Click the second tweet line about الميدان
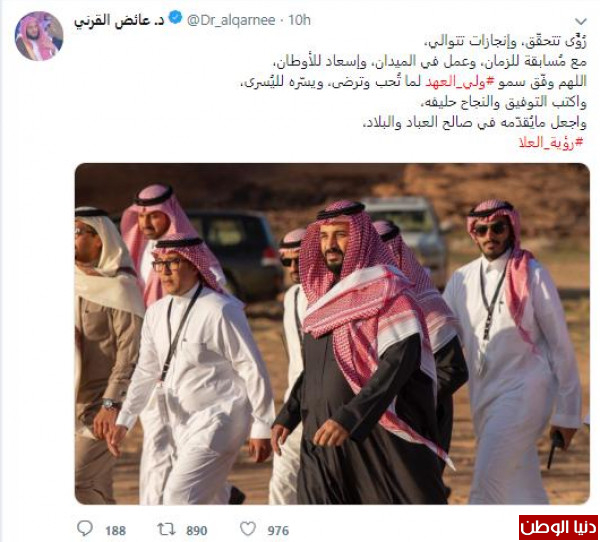This screenshot has height=542, width=600. point(429,62)
